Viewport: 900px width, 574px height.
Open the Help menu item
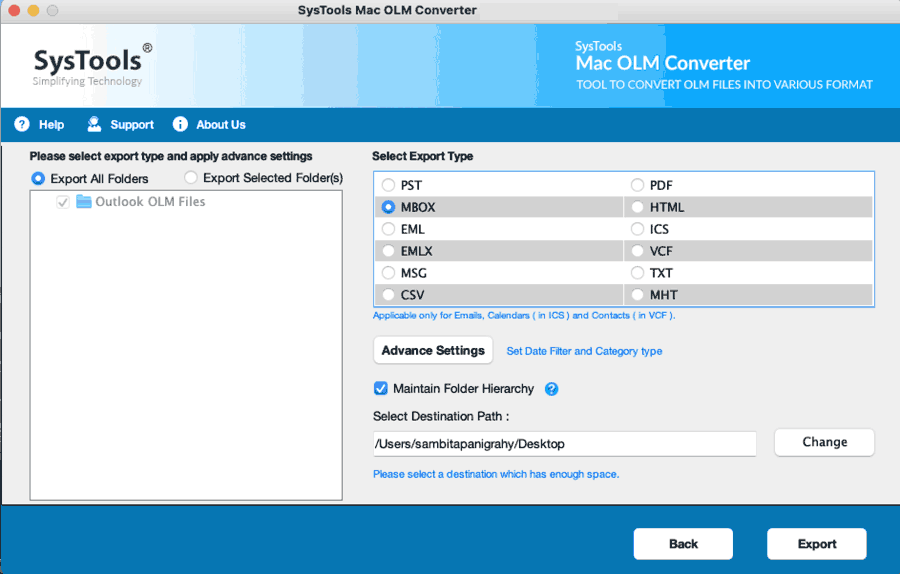click(x=51, y=125)
